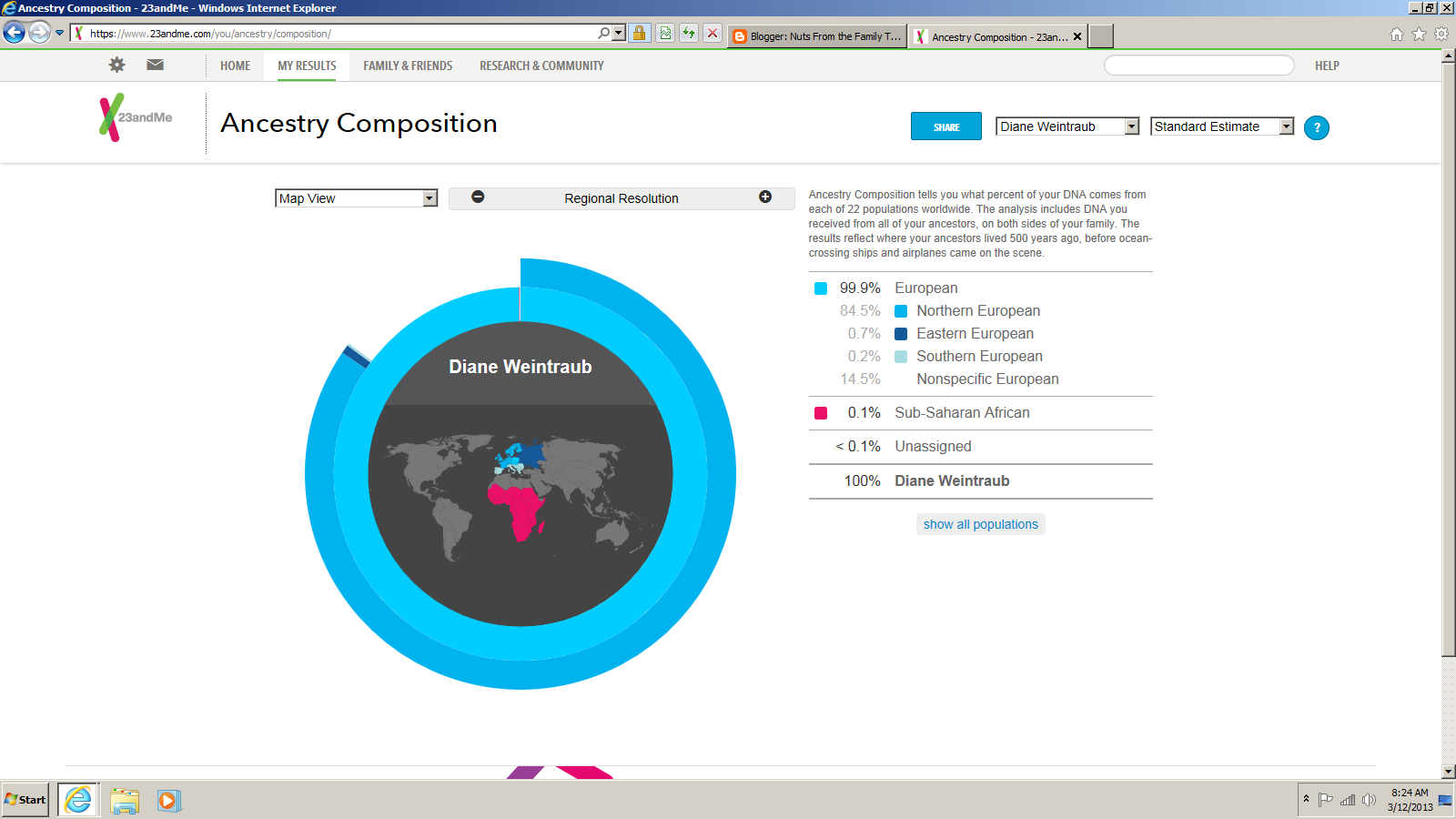Open the volume speaker in system tray
This screenshot has height=819, width=1456.
(x=1370, y=800)
